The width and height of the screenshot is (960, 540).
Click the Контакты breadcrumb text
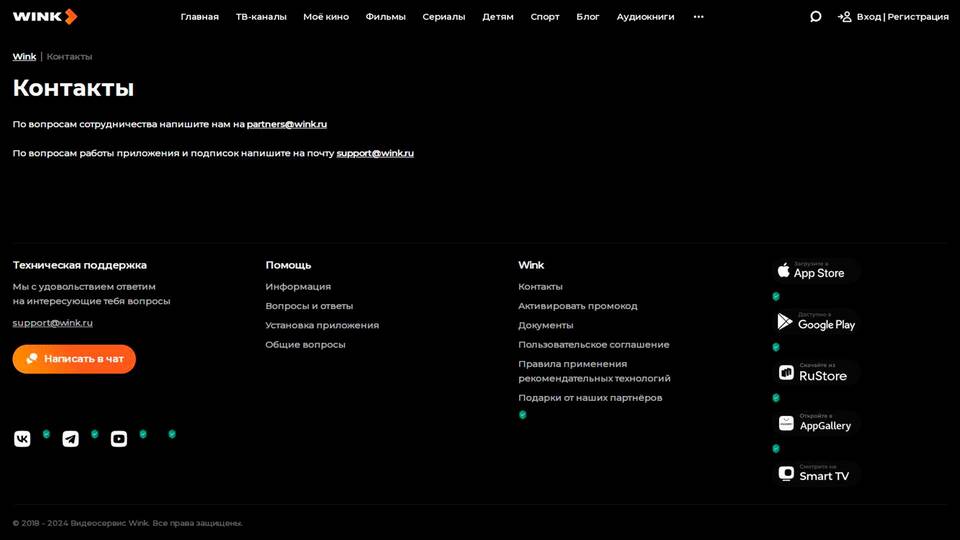[x=69, y=56]
